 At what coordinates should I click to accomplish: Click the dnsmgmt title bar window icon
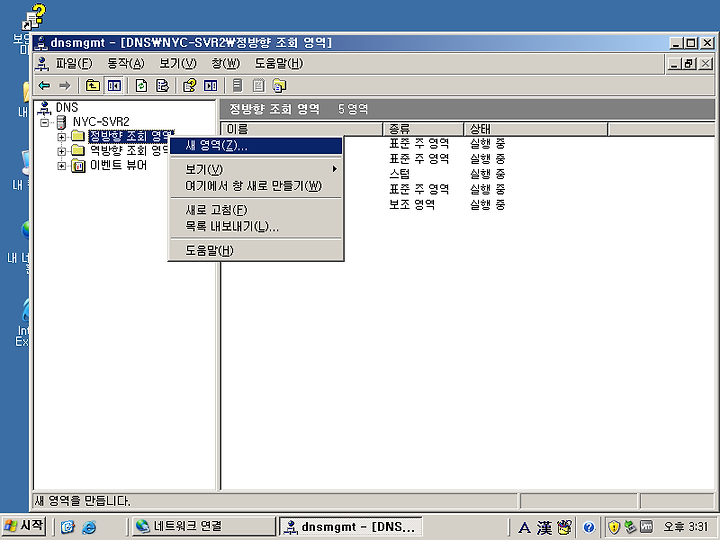[42, 43]
